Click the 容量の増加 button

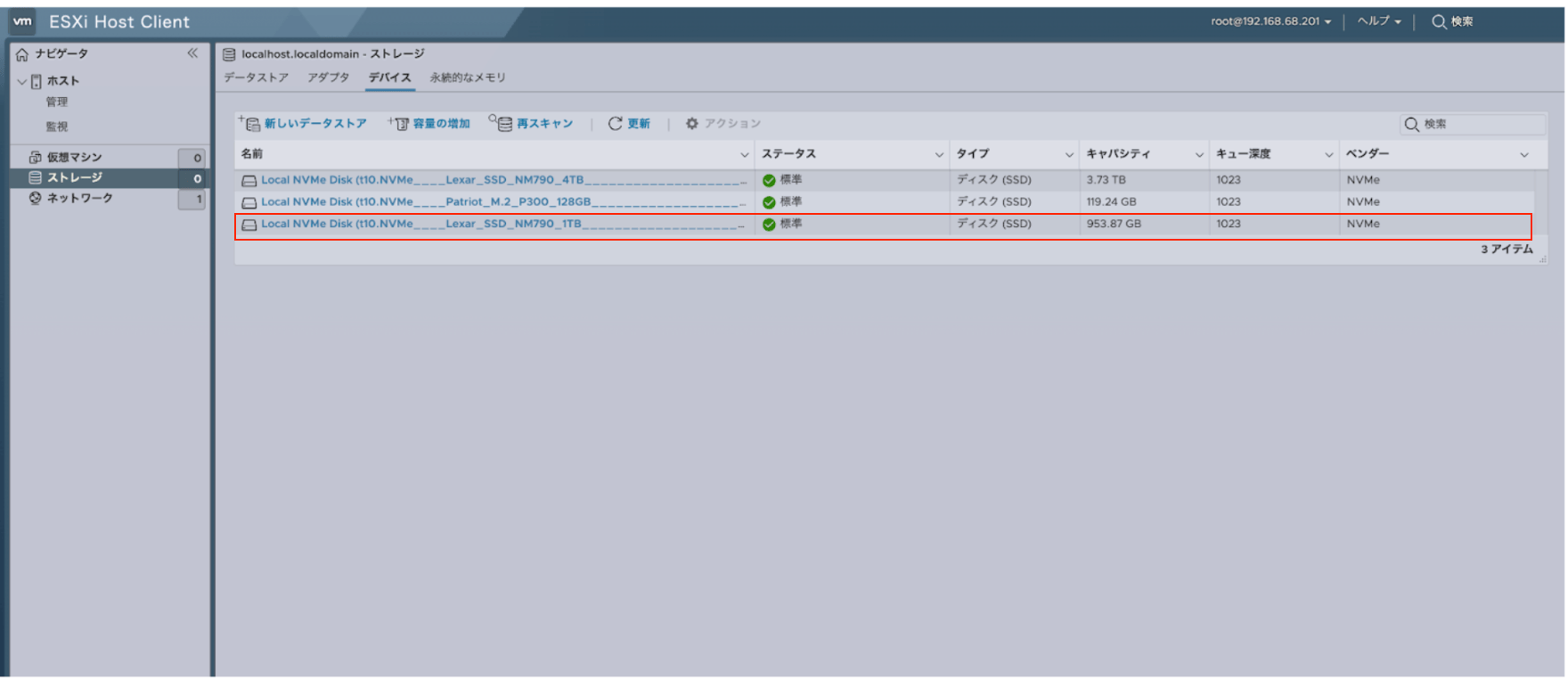click(429, 123)
